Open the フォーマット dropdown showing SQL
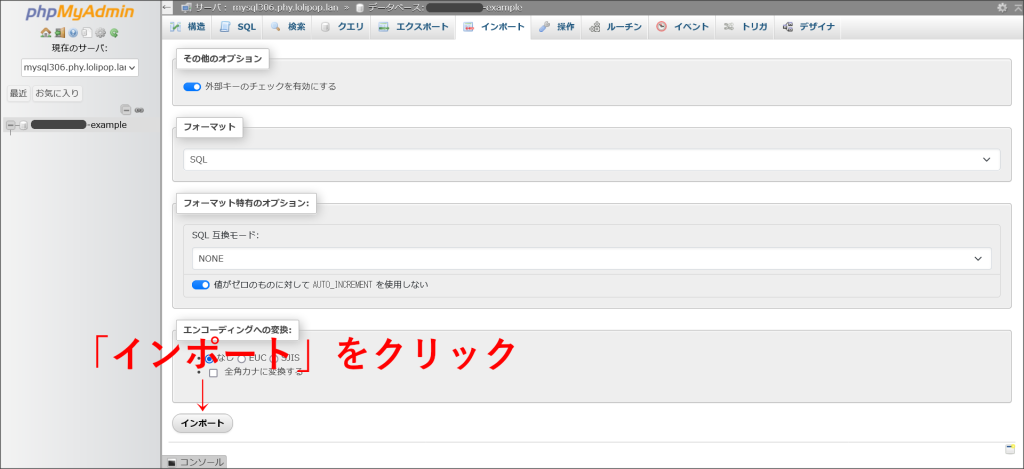The width and height of the screenshot is (1024, 469). point(592,159)
